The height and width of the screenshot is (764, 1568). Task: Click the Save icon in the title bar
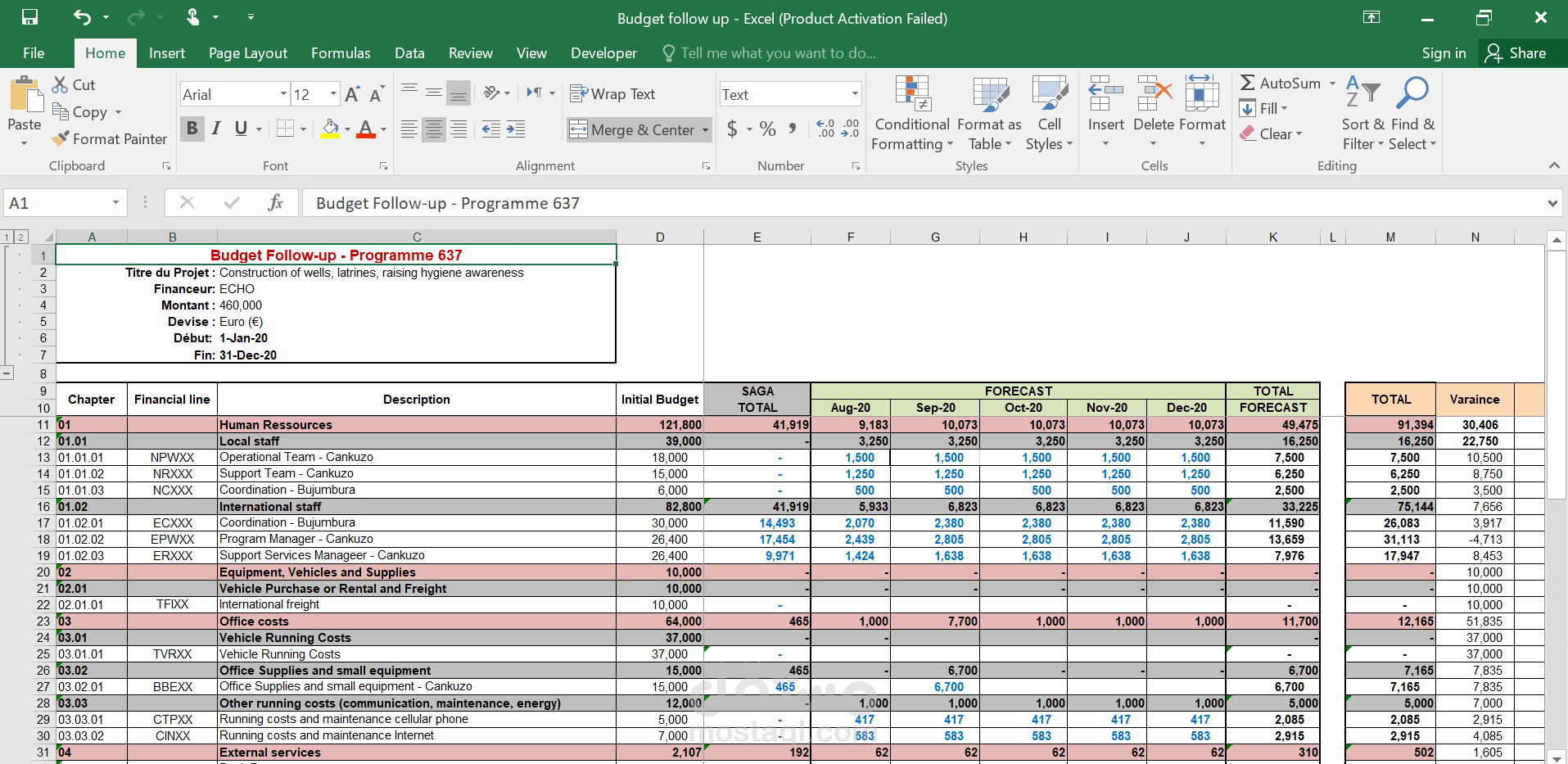pyautogui.click(x=29, y=17)
